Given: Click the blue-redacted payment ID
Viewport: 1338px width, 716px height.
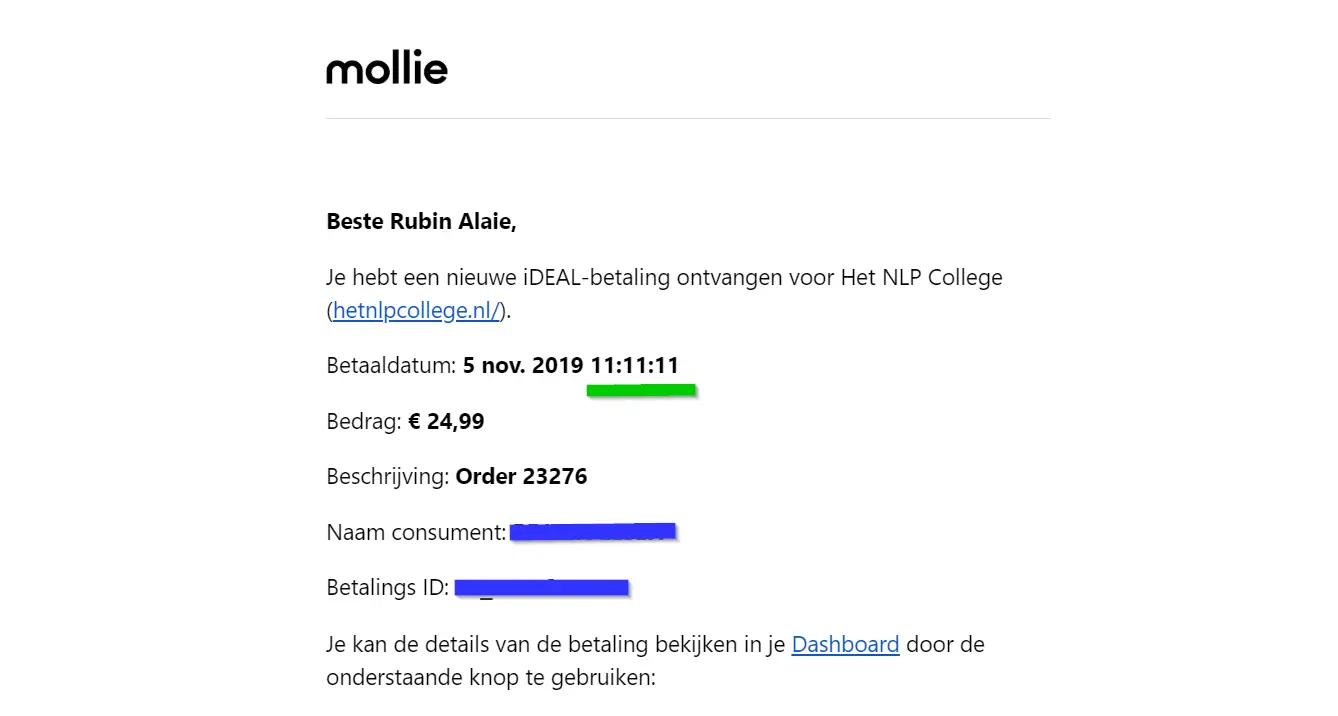Looking at the screenshot, I should (541, 588).
